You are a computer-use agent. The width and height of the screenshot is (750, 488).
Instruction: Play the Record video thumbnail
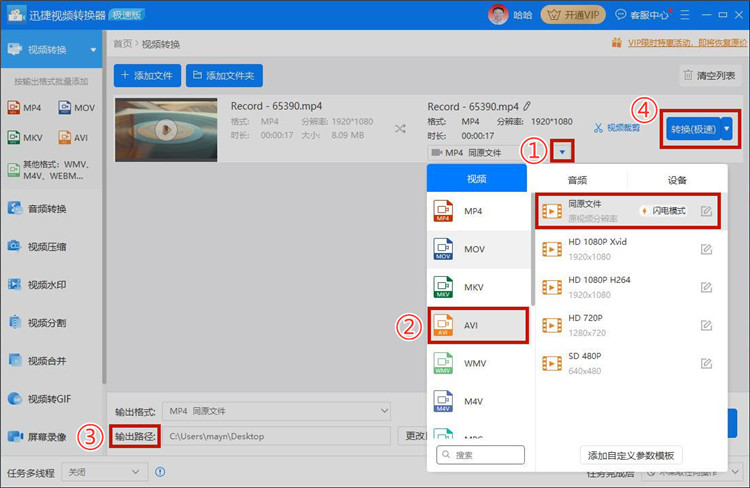click(x=166, y=129)
